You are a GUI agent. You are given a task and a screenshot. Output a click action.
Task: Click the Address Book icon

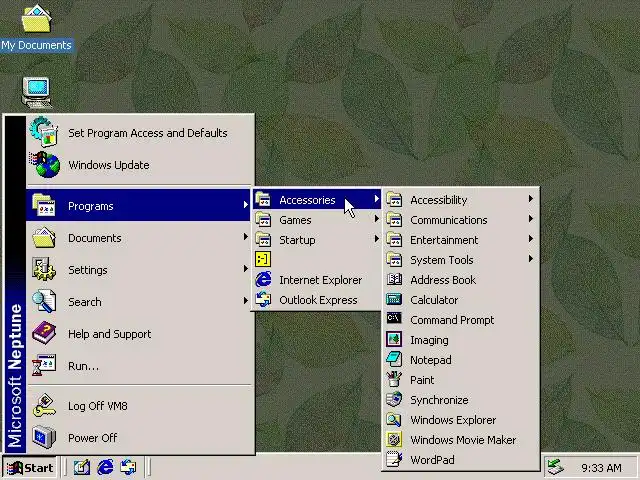[x=394, y=280]
